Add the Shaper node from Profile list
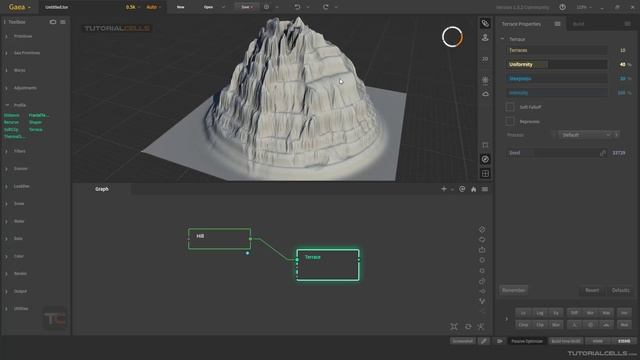 click(x=35, y=122)
